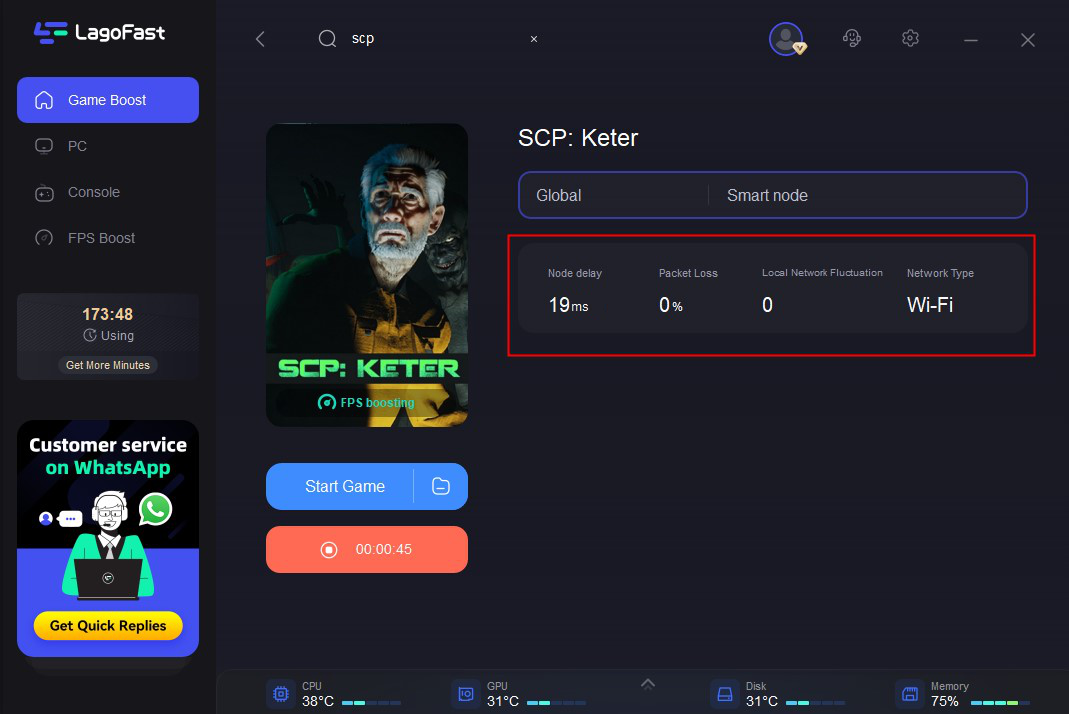Stop boosting timer 00:00:45 button

click(367, 550)
